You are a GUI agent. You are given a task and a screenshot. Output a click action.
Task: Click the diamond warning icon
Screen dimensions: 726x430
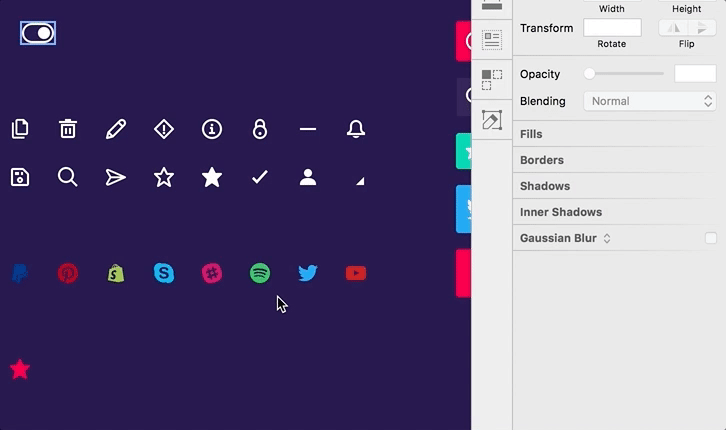(164, 129)
